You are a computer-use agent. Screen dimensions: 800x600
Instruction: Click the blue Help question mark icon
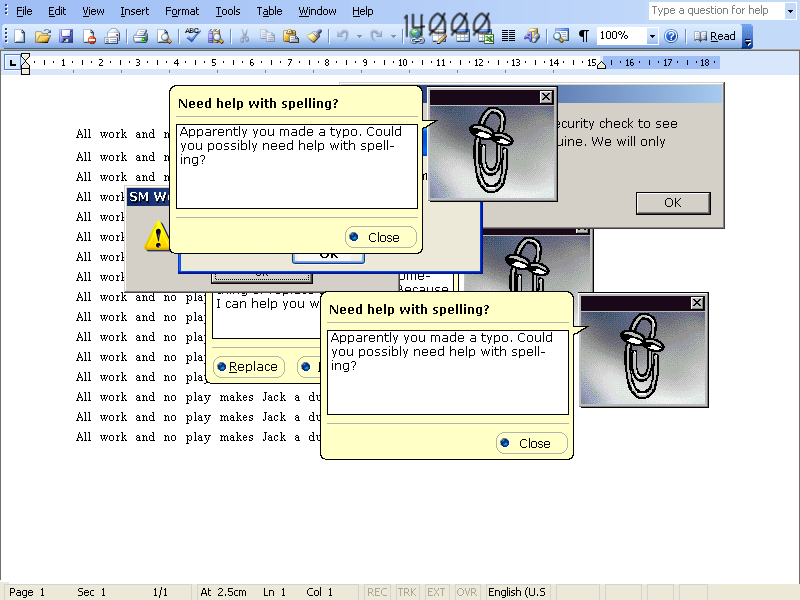click(671, 36)
